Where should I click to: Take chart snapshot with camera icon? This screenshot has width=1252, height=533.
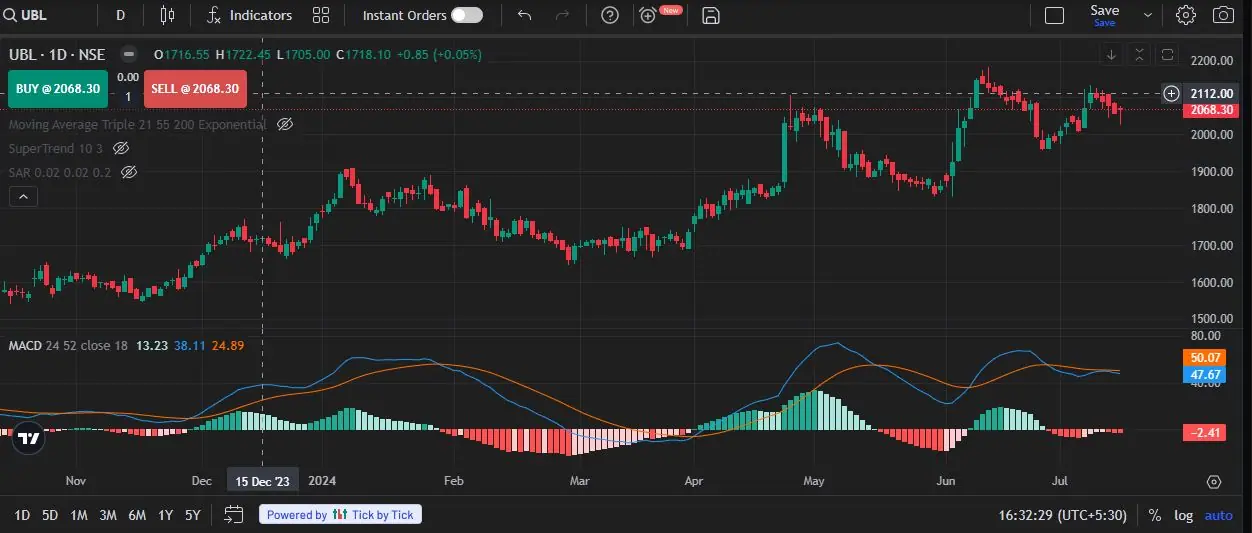[1223, 15]
